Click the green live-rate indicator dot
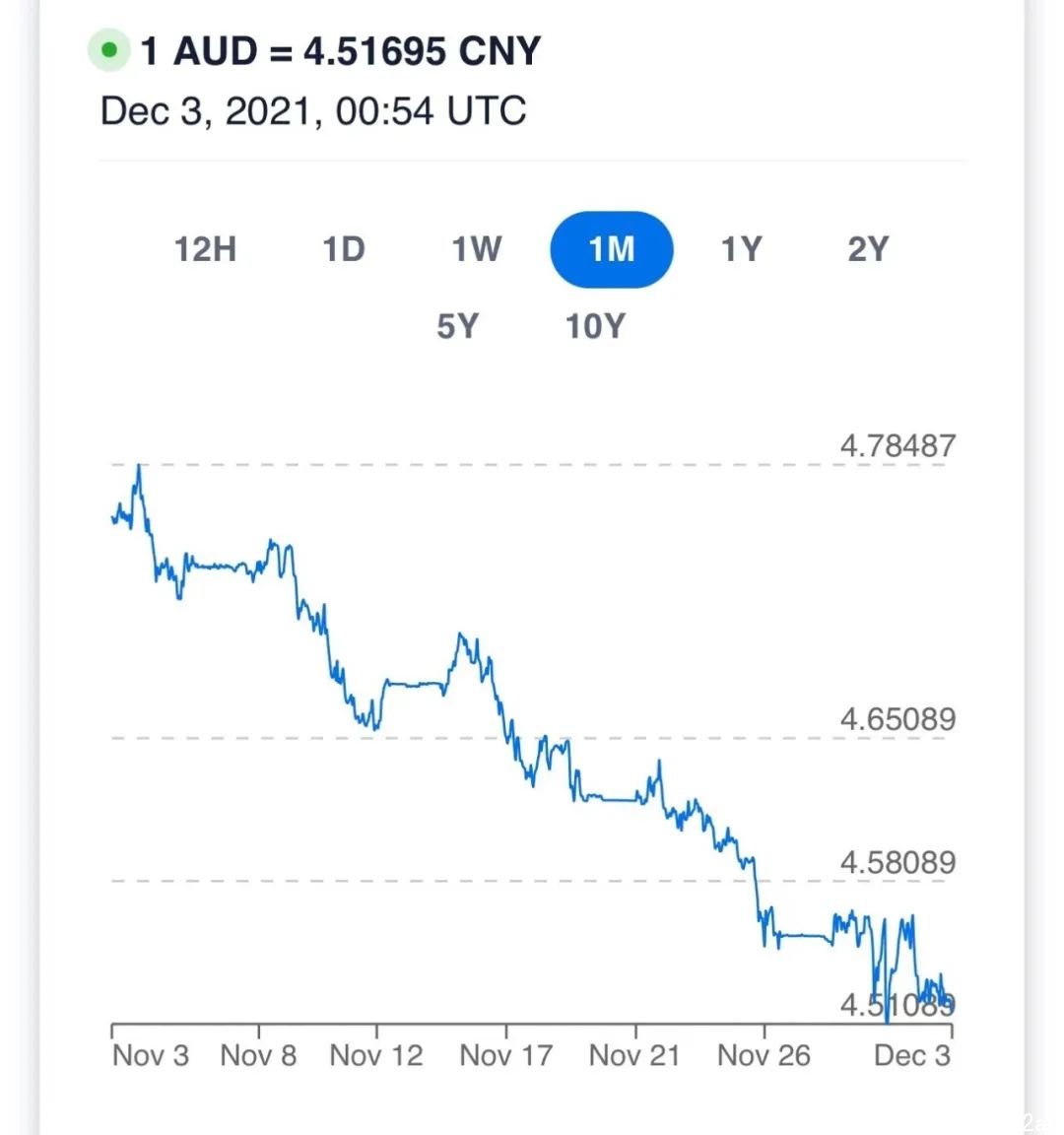1064x1135 pixels. pyautogui.click(x=109, y=50)
